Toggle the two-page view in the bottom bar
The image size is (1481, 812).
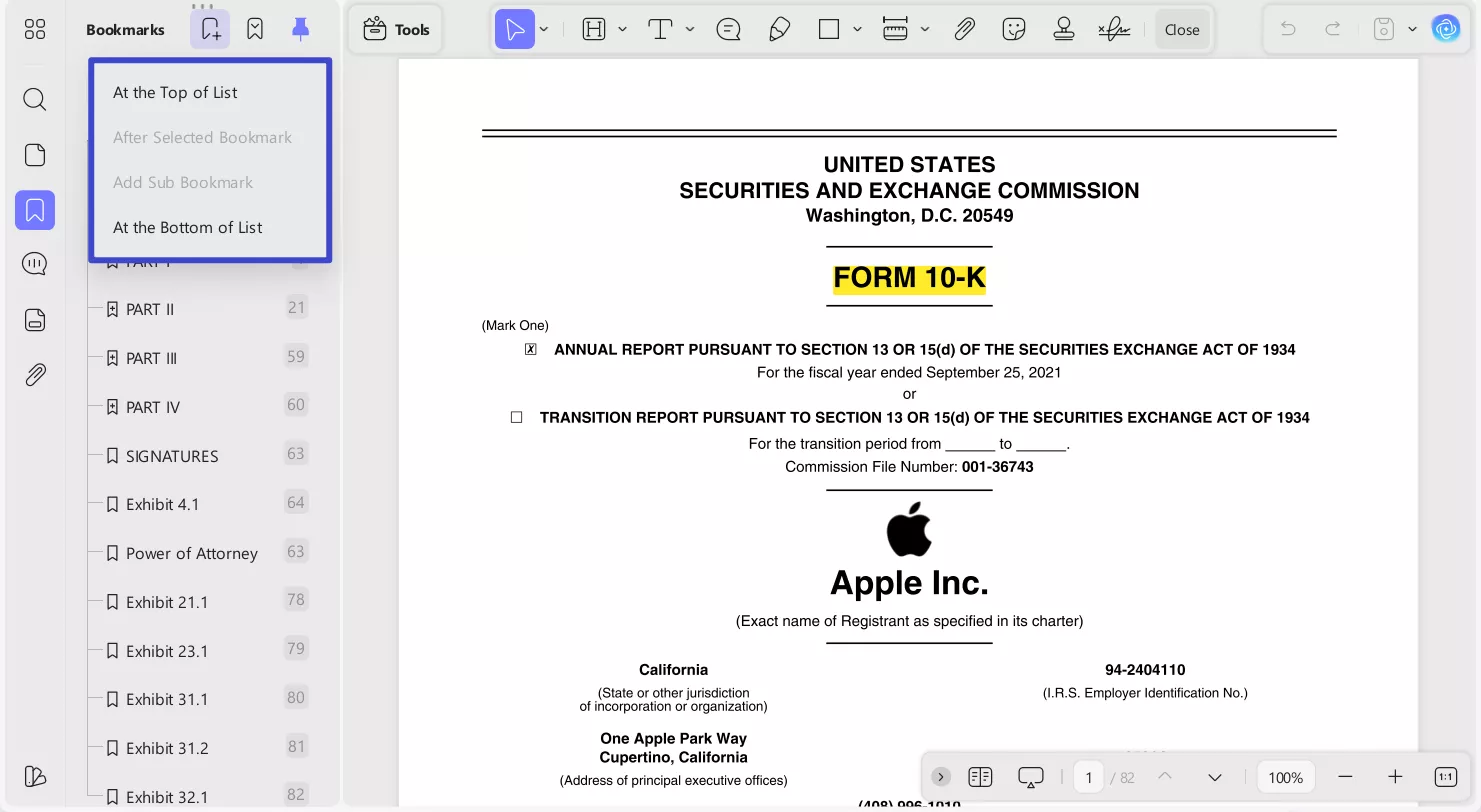tap(980, 776)
